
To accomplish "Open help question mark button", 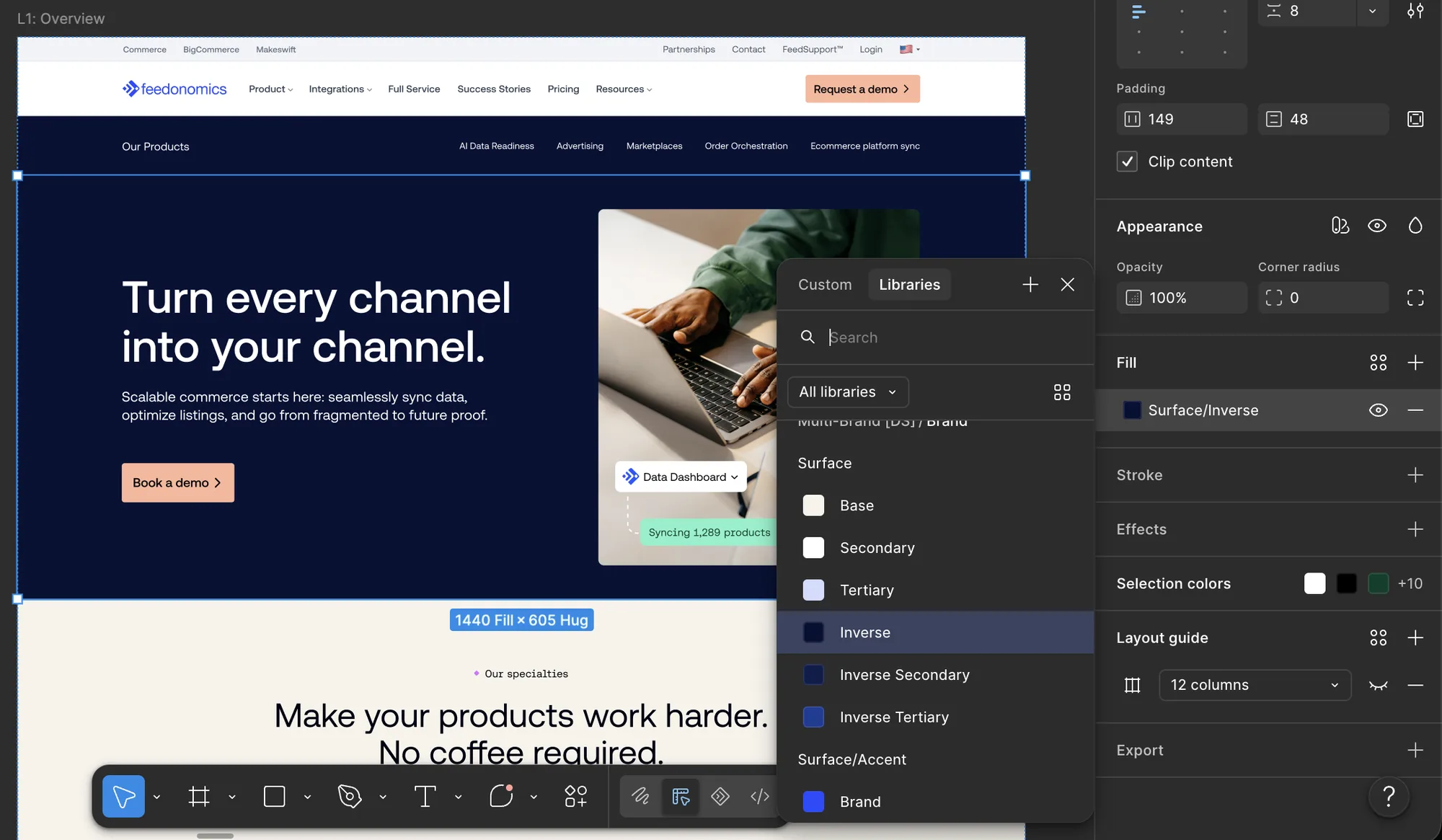I will (1389, 797).
